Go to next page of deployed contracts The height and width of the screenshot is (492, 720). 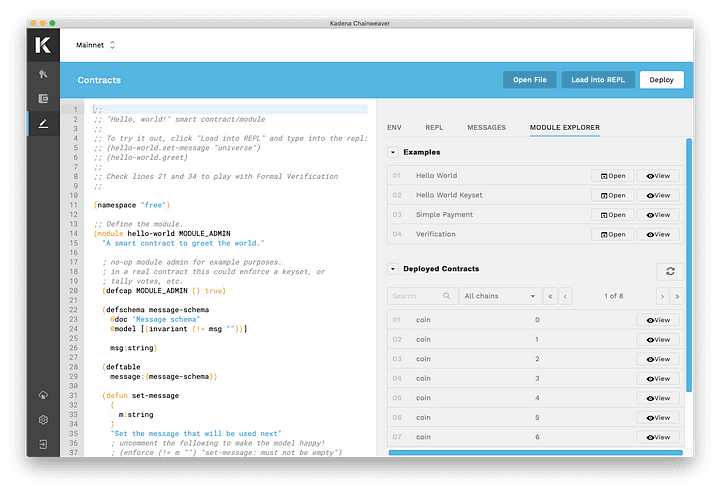point(662,296)
